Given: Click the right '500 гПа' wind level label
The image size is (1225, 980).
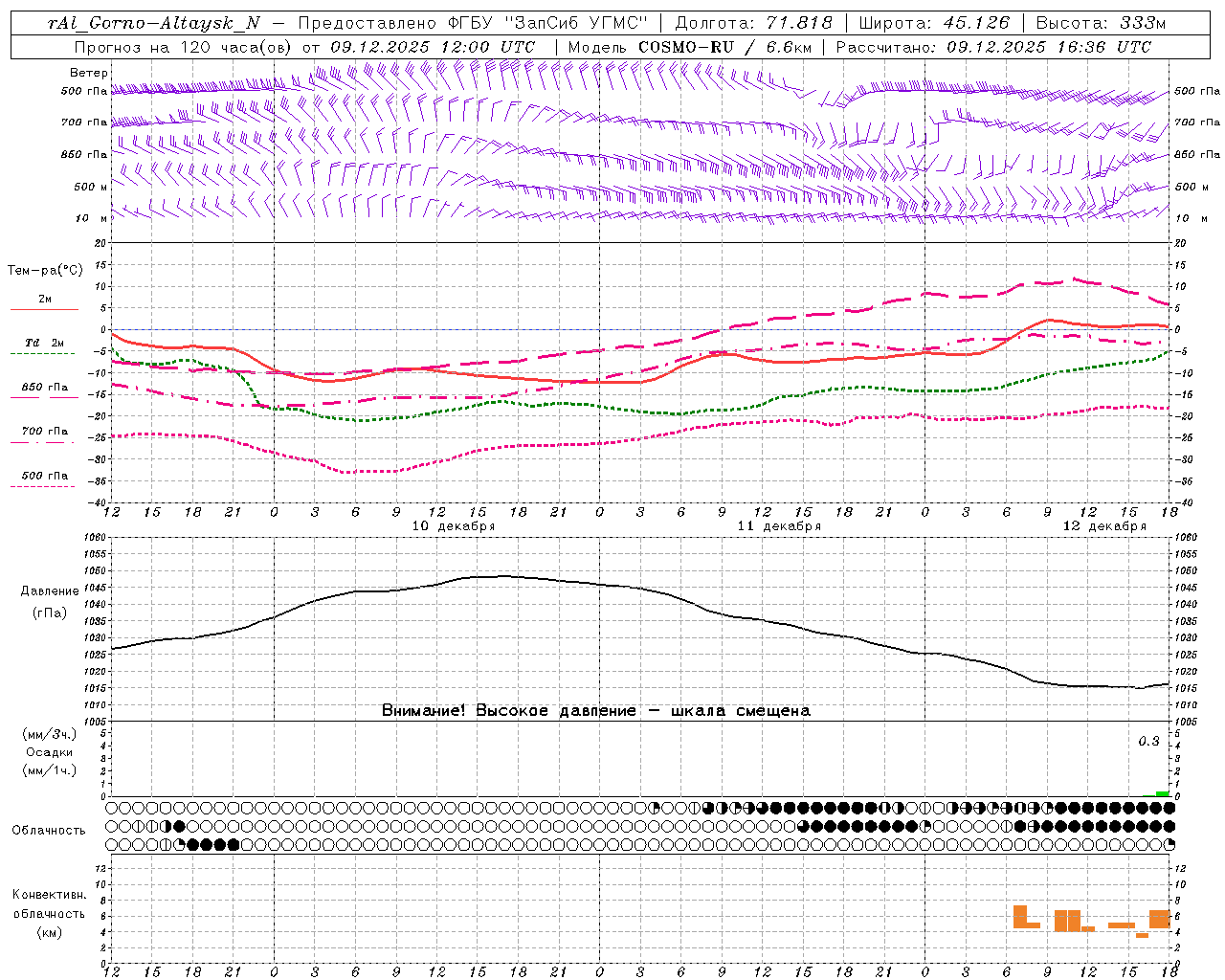Looking at the screenshot, I should click(1197, 91).
